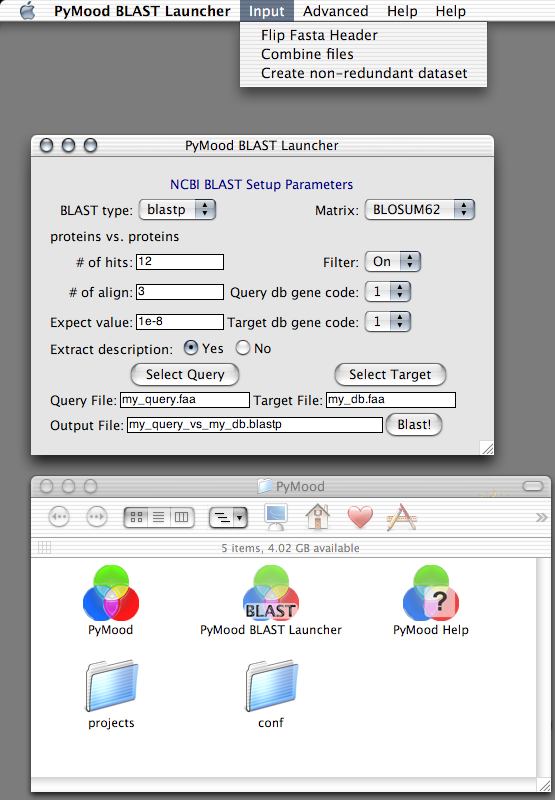Screen dimensions: 555x800
Task: Select Yes for Extract description
Action: [x=191, y=348]
